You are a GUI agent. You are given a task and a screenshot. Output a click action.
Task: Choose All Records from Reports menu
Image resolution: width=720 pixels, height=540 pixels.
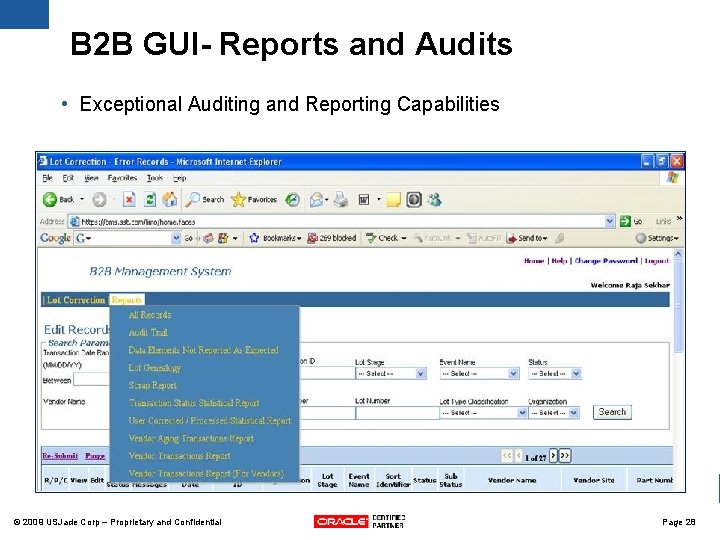tap(150, 315)
